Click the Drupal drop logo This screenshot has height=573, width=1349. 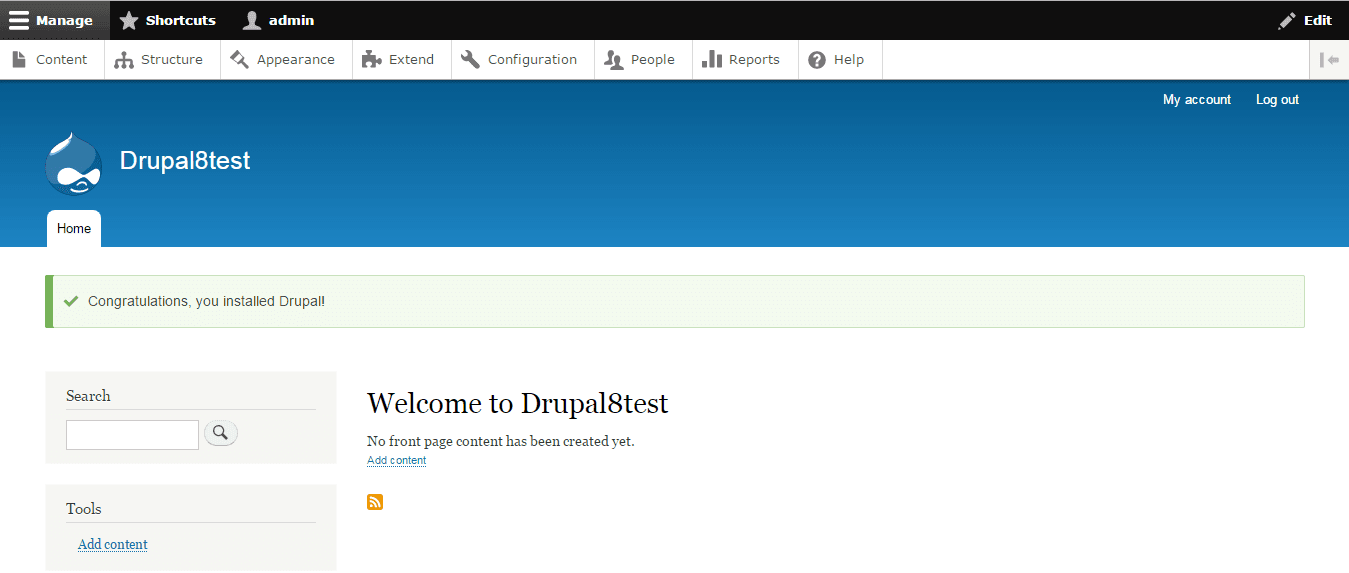tap(74, 163)
